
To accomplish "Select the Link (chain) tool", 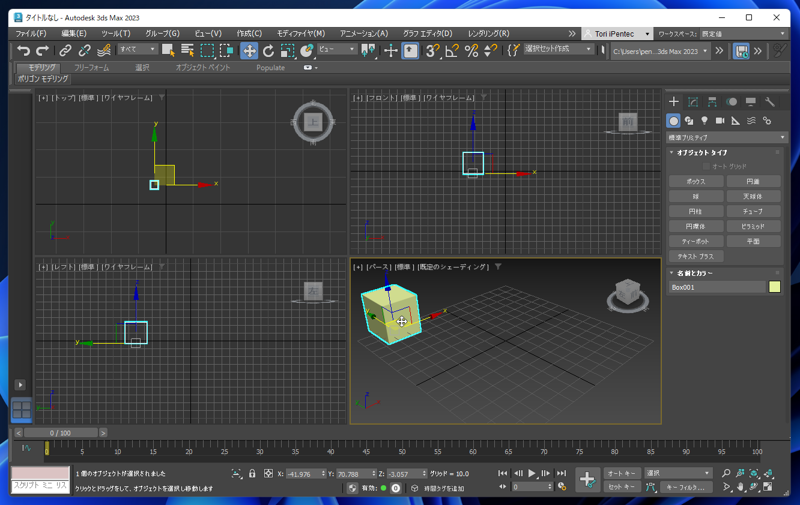I will 65,50.
